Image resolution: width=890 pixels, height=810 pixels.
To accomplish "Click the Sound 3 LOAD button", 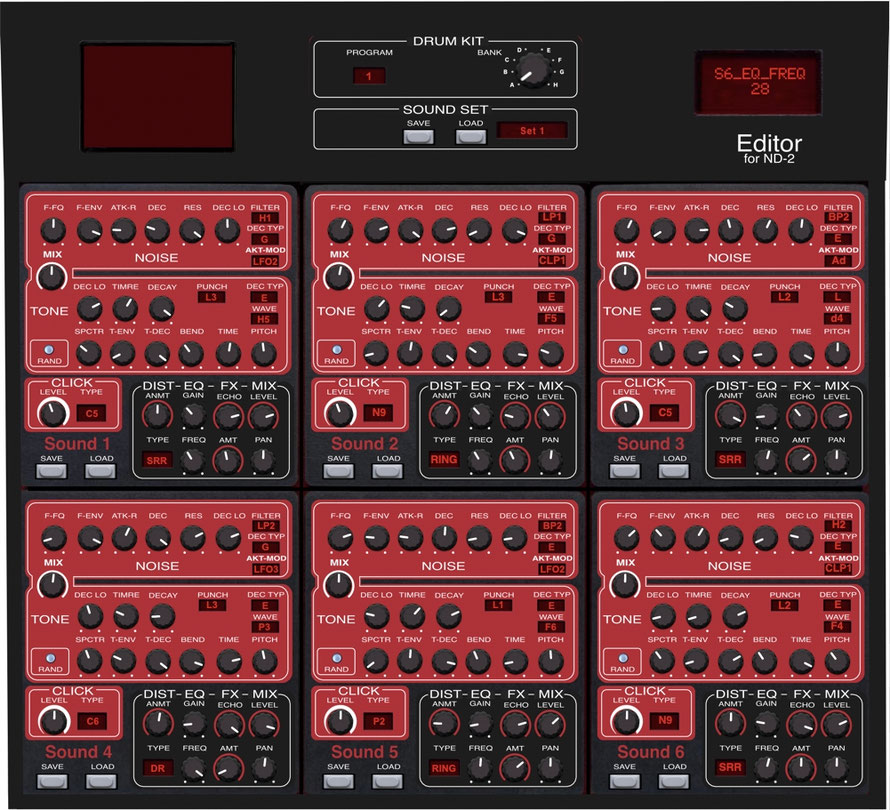I will [674, 471].
